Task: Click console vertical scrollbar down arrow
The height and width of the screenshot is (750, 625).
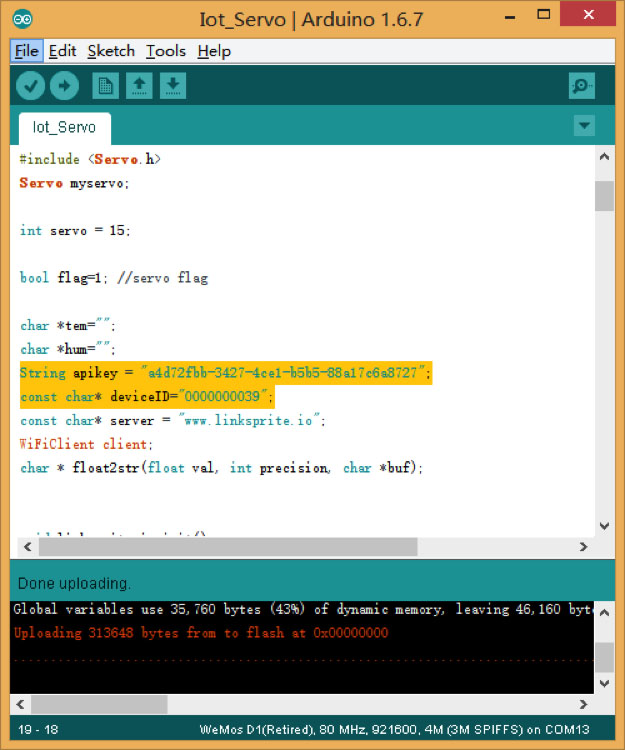Action: click(x=604, y=683)
